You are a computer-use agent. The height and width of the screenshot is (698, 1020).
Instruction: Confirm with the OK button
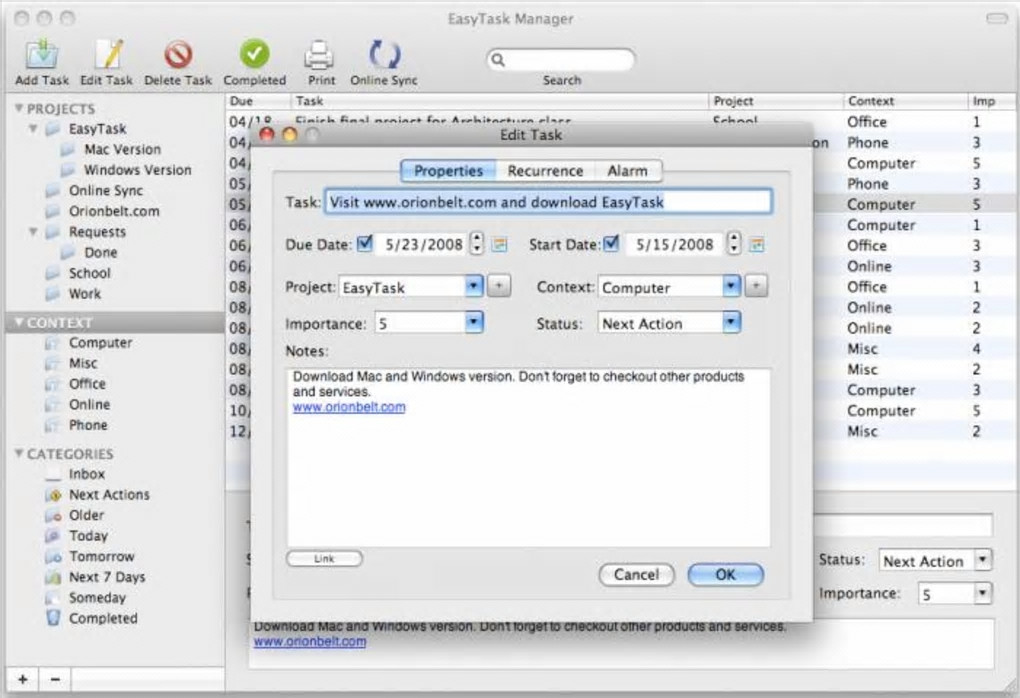tap(725, 574)
